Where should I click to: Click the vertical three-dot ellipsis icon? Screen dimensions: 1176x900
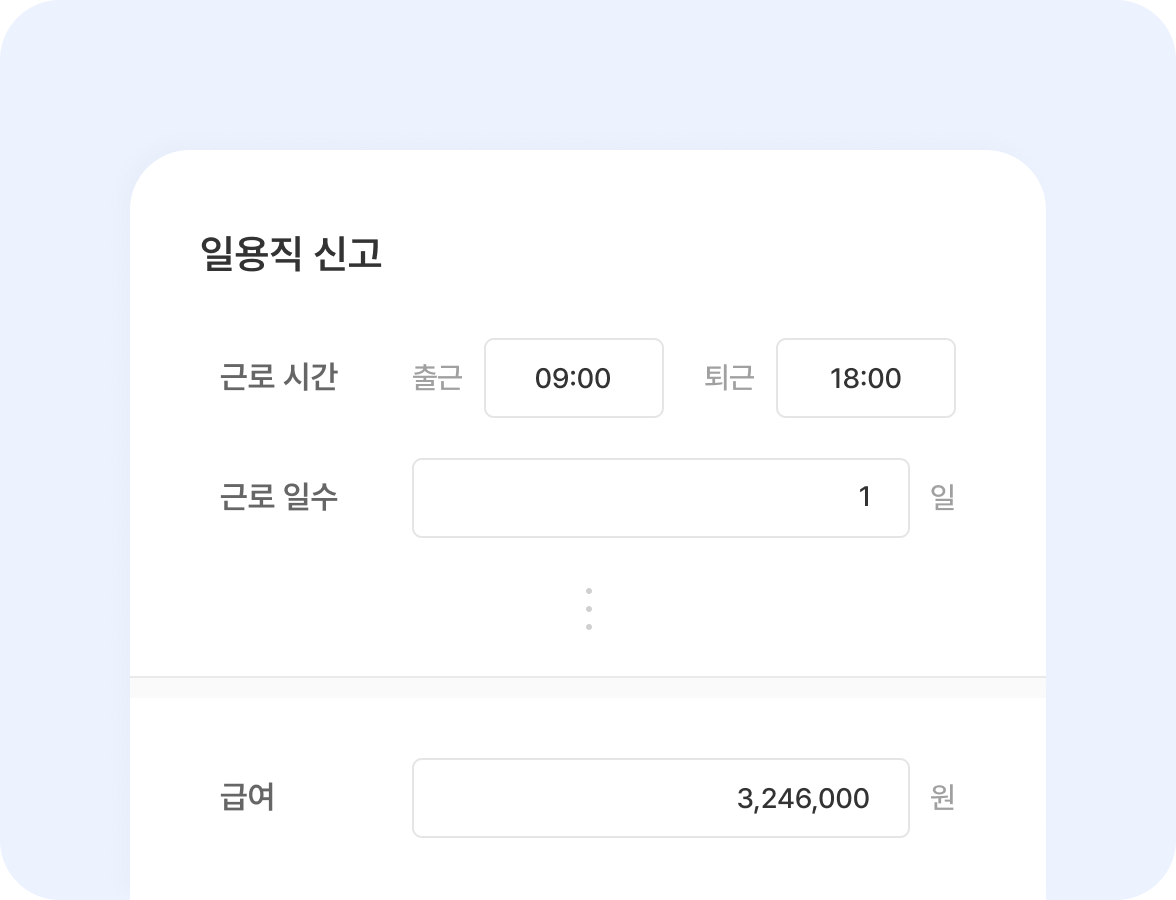[588, 609]
